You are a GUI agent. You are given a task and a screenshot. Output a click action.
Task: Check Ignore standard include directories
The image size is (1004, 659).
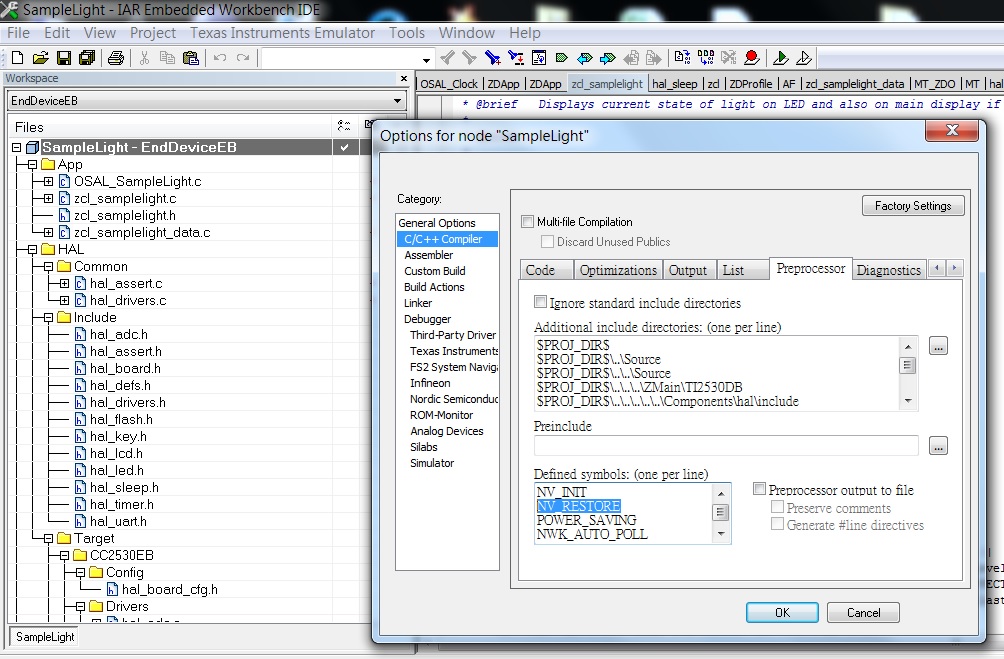point(540,302)
